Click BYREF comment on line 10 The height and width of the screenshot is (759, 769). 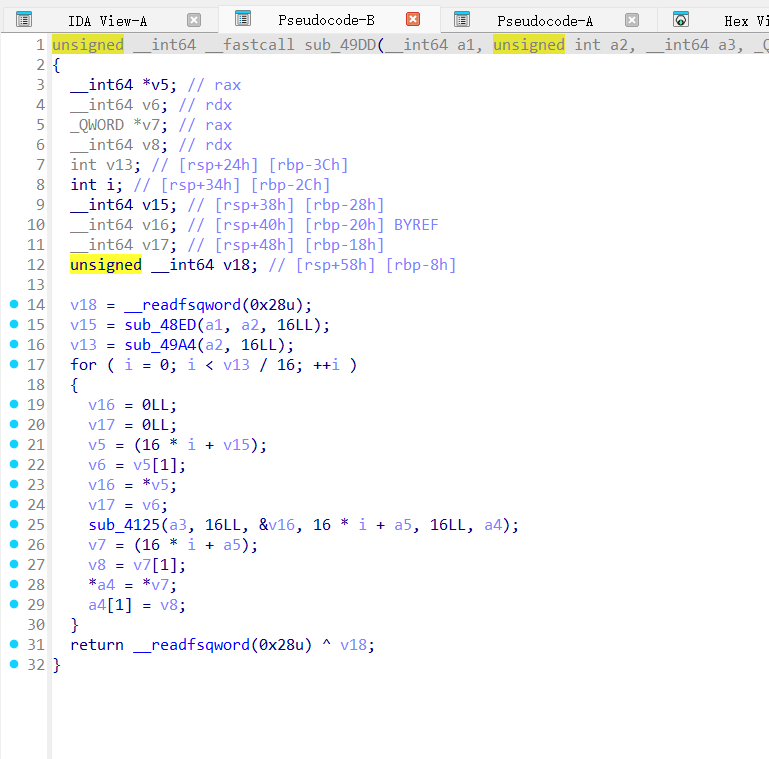(x=416, y=225)
